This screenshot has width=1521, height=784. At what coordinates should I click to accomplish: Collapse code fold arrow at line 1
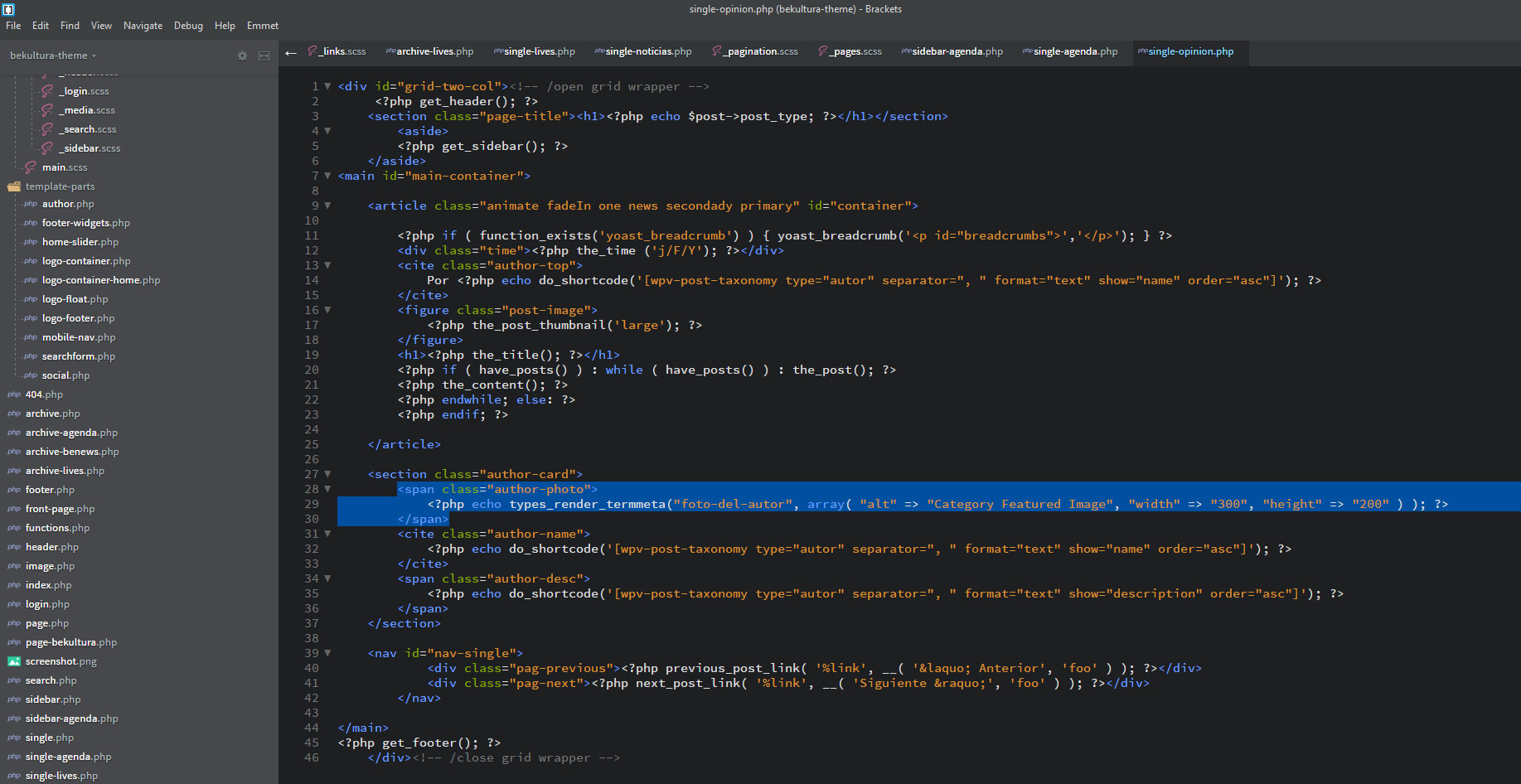(x=327, y=86)
